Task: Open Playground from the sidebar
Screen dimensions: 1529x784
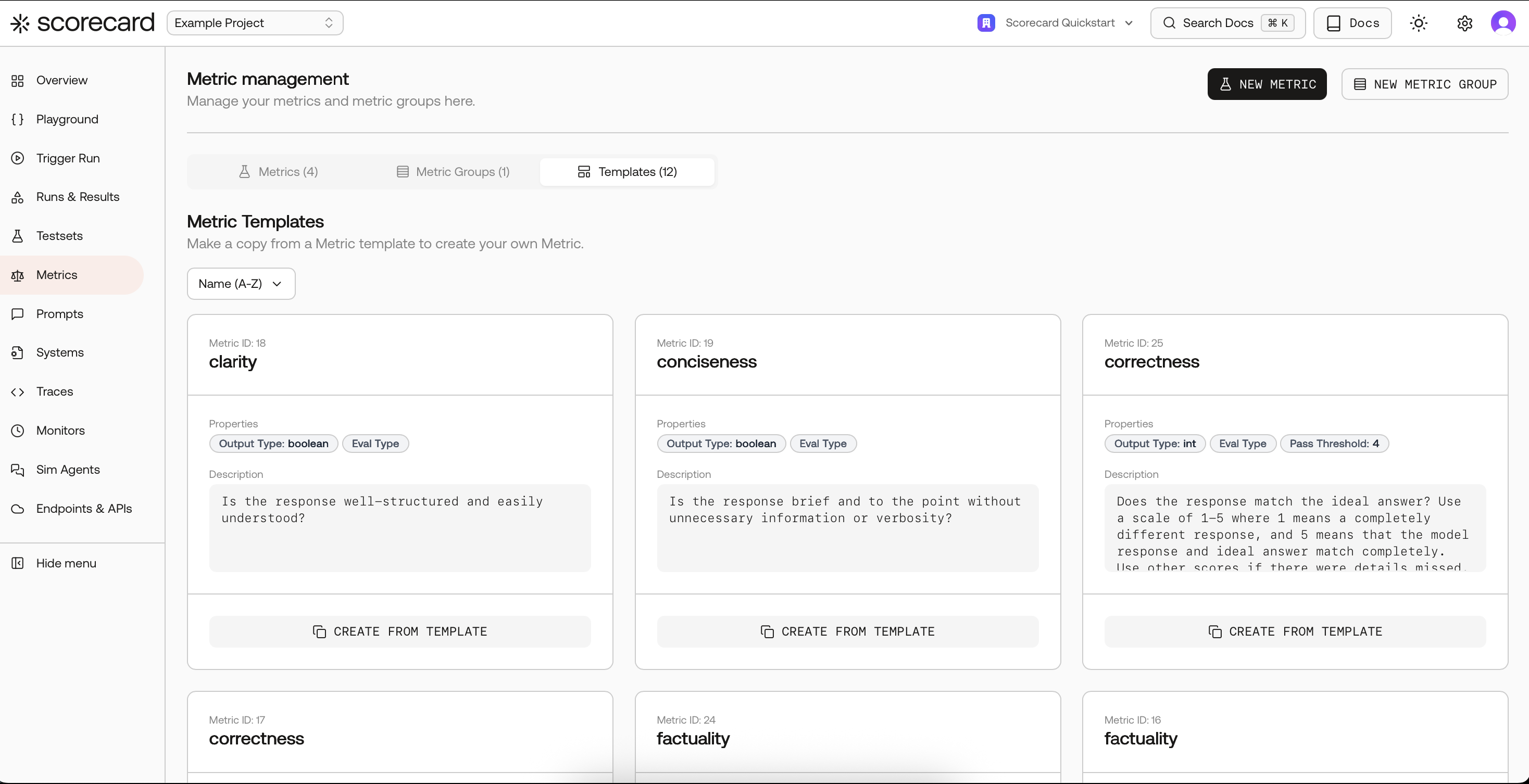Action: click(x=72, y=119)
